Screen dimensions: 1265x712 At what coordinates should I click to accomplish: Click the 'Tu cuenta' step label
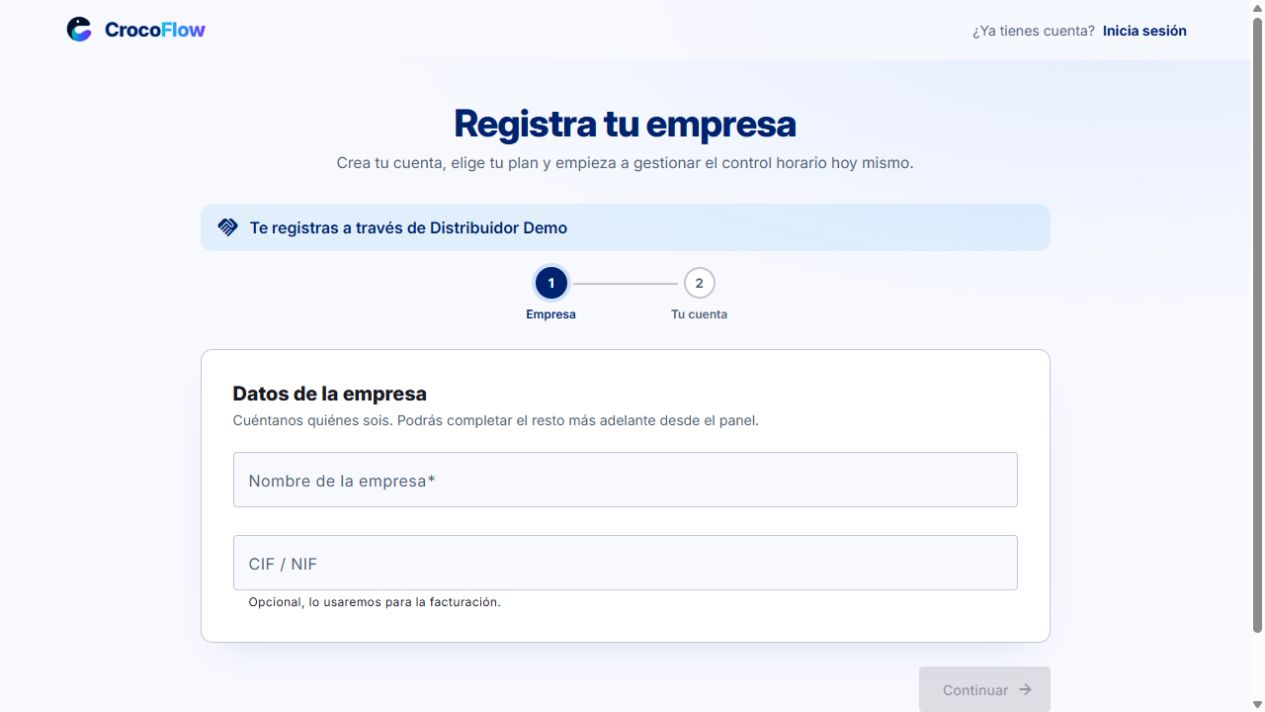coord(699,314)
